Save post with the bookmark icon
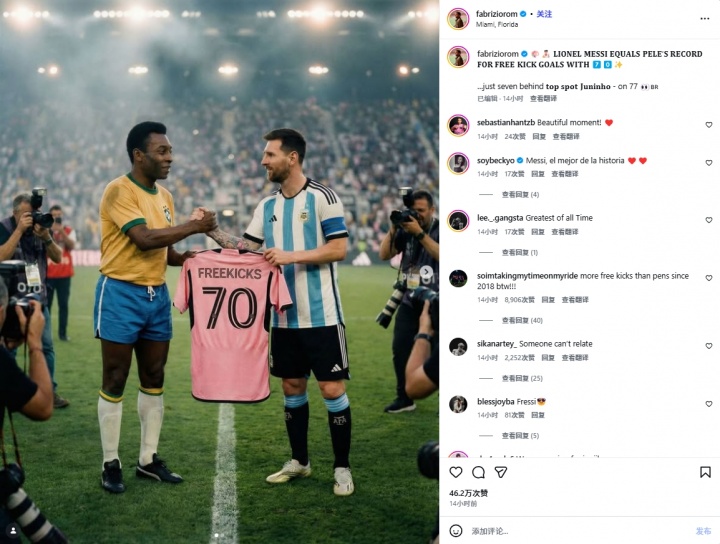The height and width of the screenshot is (544, 720). (705, 472)
